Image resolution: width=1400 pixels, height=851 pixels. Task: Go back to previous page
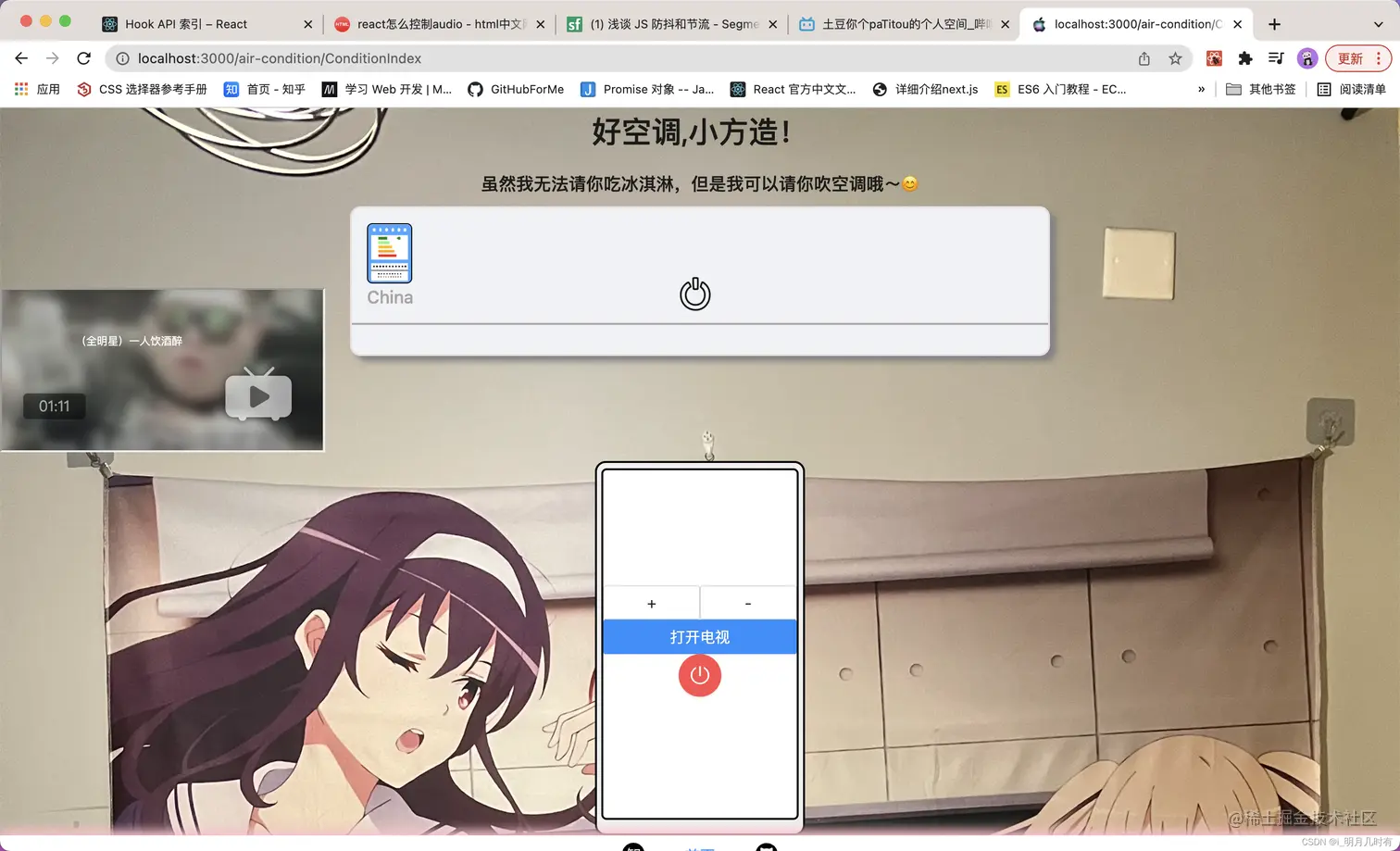(x=21, y=58)
